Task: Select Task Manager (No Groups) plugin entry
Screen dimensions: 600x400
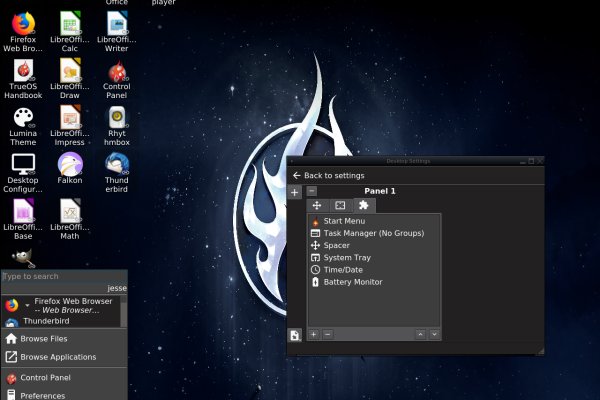Action: pos(373,233)
